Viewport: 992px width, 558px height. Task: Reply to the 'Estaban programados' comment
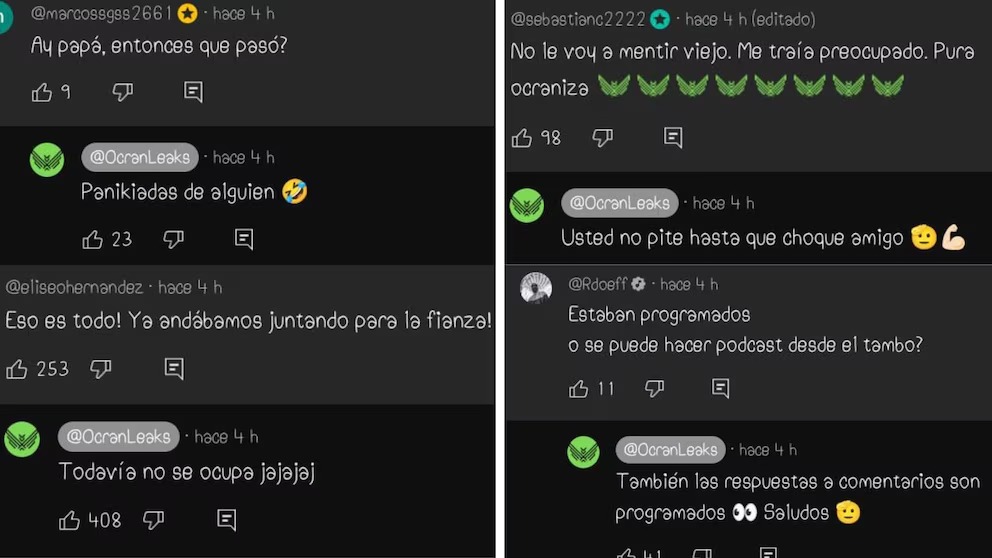720,388
